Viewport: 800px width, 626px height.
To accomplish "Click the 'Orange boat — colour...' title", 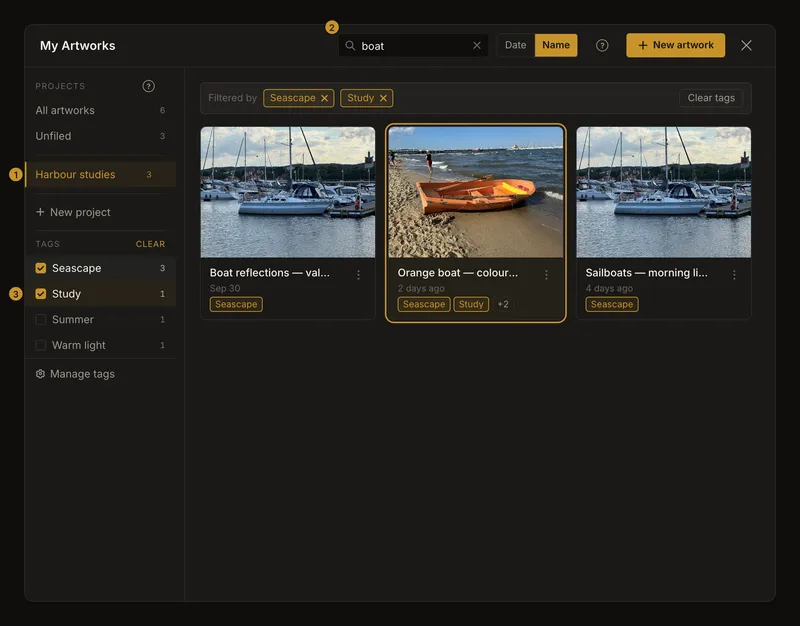I will point(458,273).
